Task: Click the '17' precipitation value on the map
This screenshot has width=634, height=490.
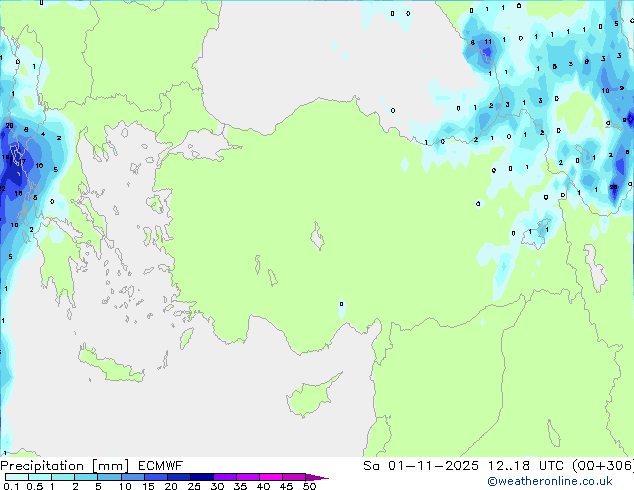Action: 22,162
